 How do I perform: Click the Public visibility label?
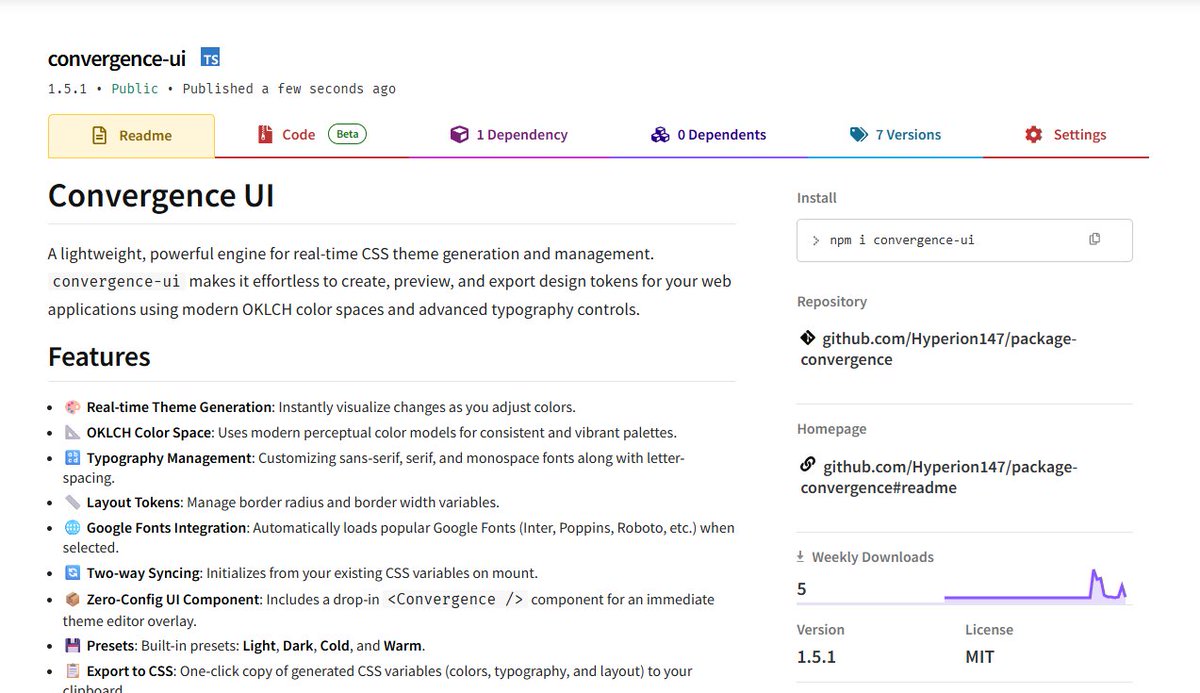[135, 89]
